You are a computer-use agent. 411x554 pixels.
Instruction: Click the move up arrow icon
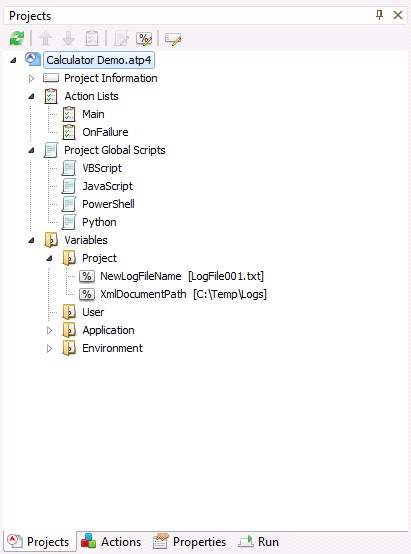pyautogui.click(x=45, y=38)
